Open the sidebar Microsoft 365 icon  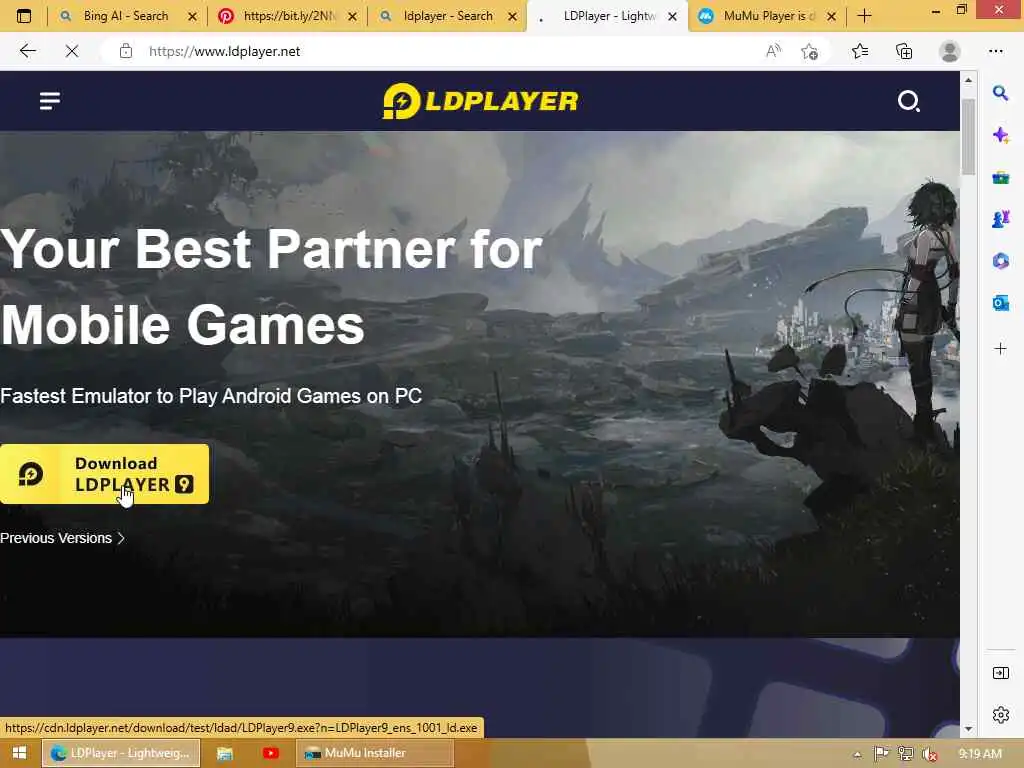click(1000, 261)
